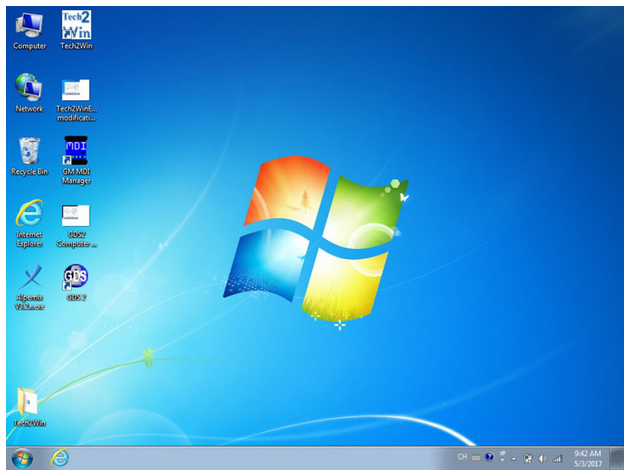The width and height of the screenshot is (632, 476).
Task: Open Internet Explorer desktop shortcut
Action: point(29,223)
